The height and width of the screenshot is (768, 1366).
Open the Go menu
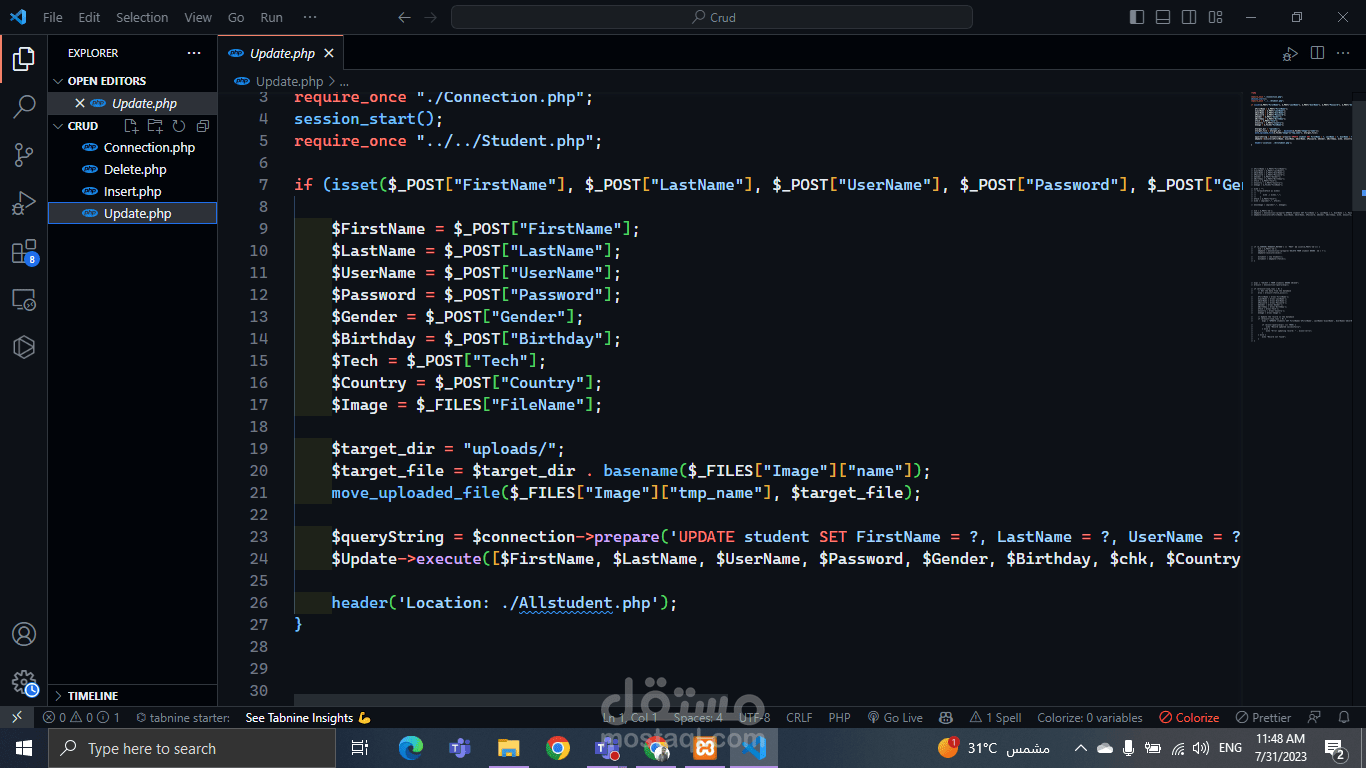click(x=236, y=17)
